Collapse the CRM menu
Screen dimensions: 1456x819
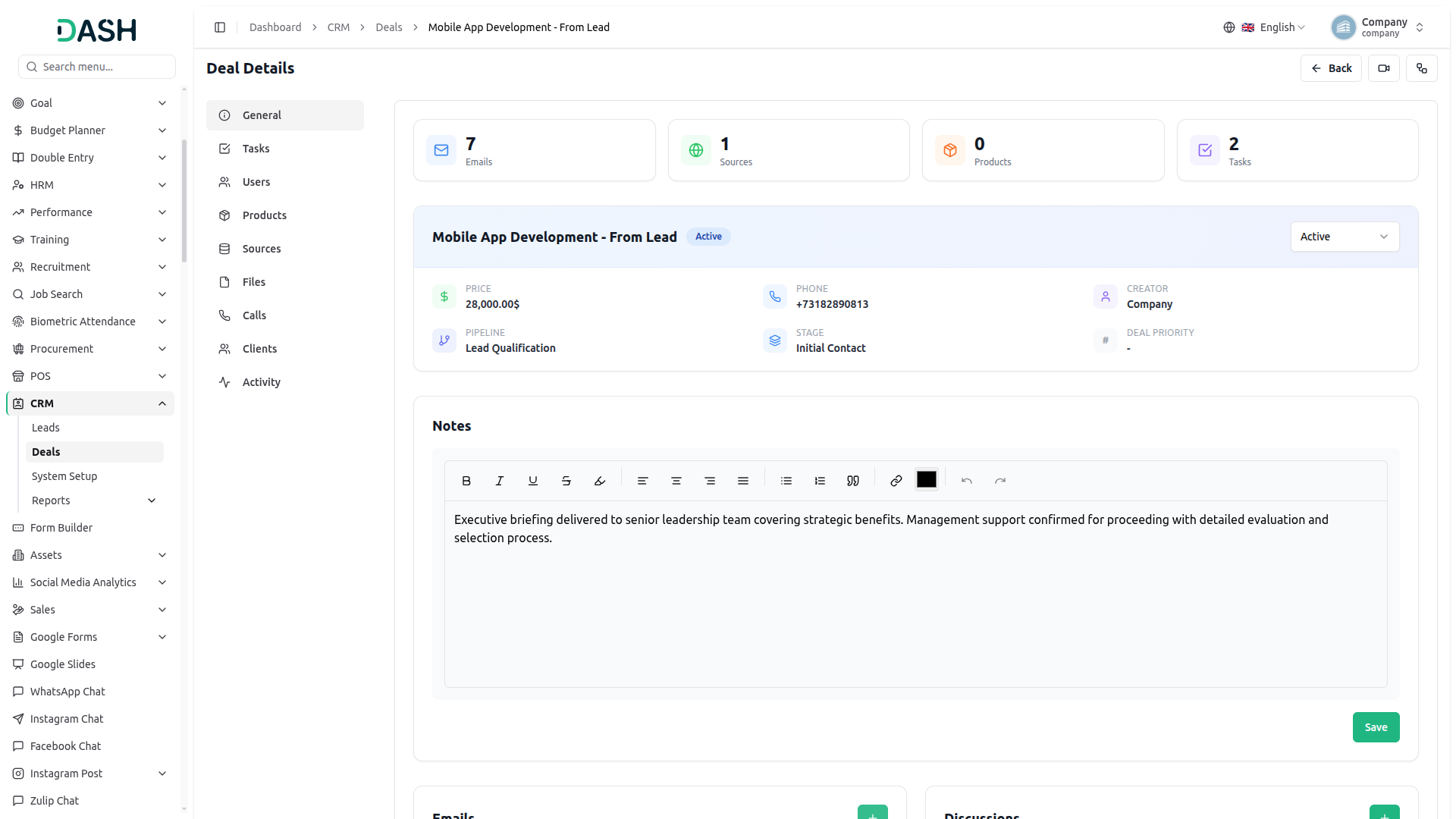click(89, 403)
